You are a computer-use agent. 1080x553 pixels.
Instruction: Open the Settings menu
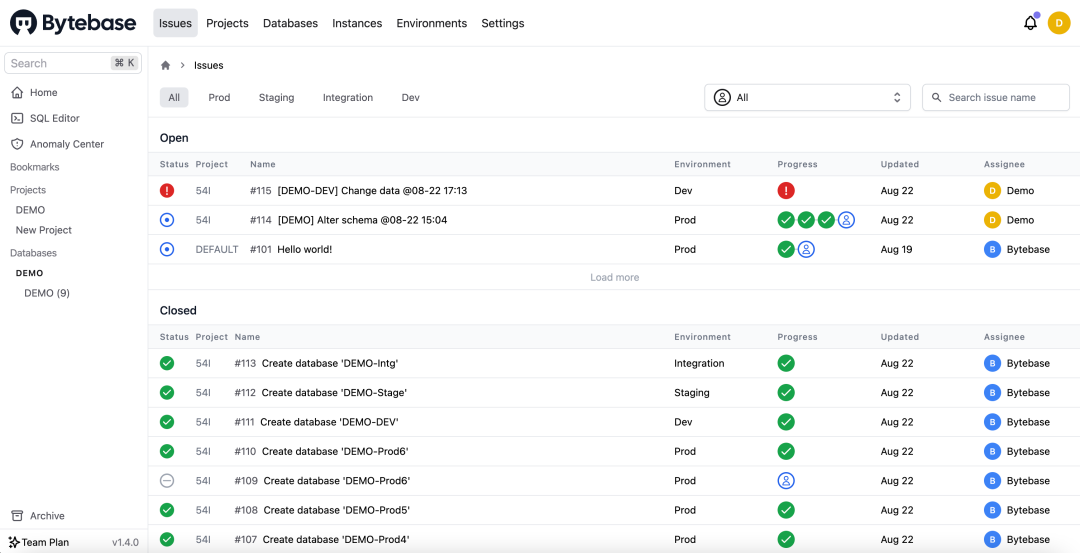(502, 23)
